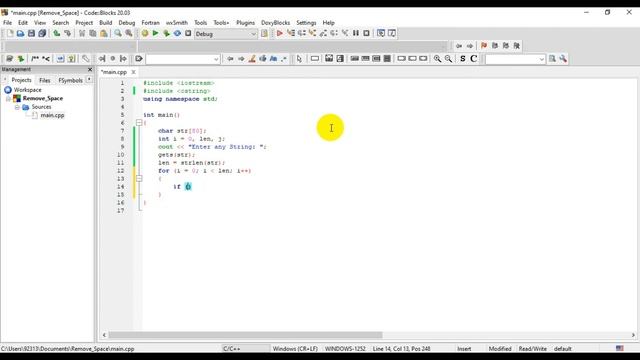The width and height of the screenshot is (640, 360).
Task: Toggle the highlight search marker option
Action: tap(252, 59)
